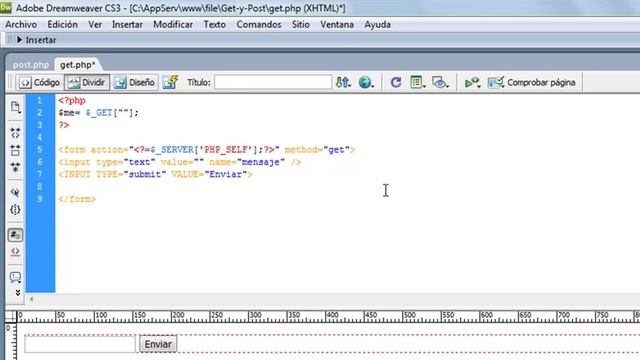Open the Sitio menu
The width and height of the screenshot is (640, 360).
301,24
